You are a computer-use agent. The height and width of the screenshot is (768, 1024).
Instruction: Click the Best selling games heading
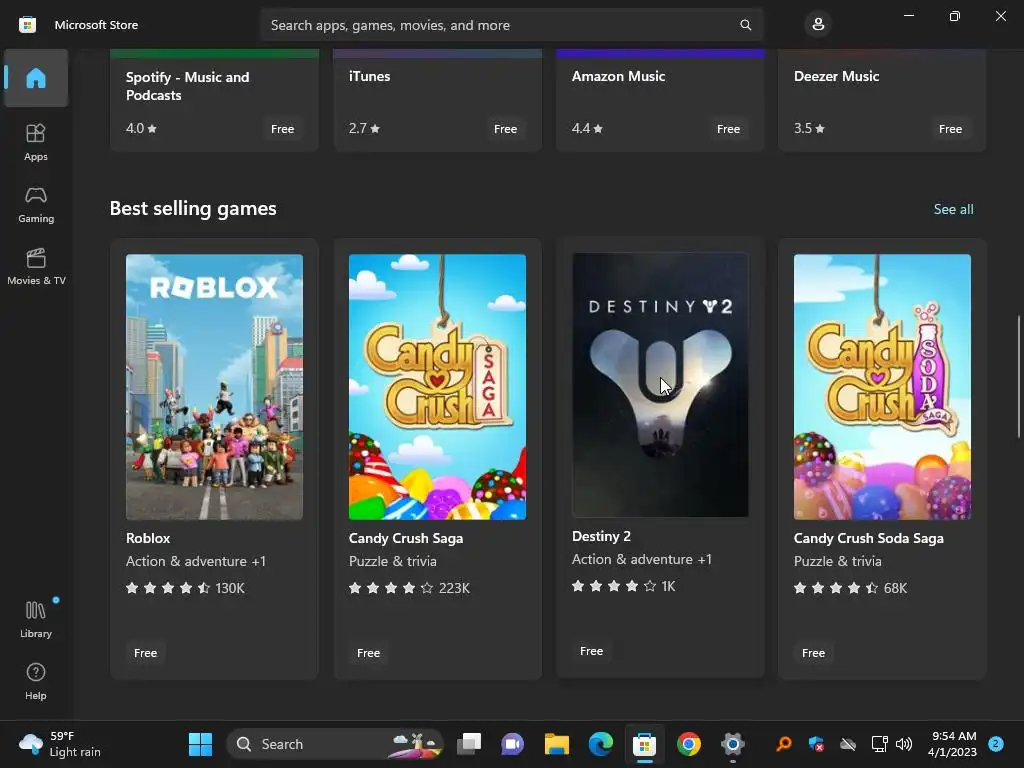click(x=193, y=208)
